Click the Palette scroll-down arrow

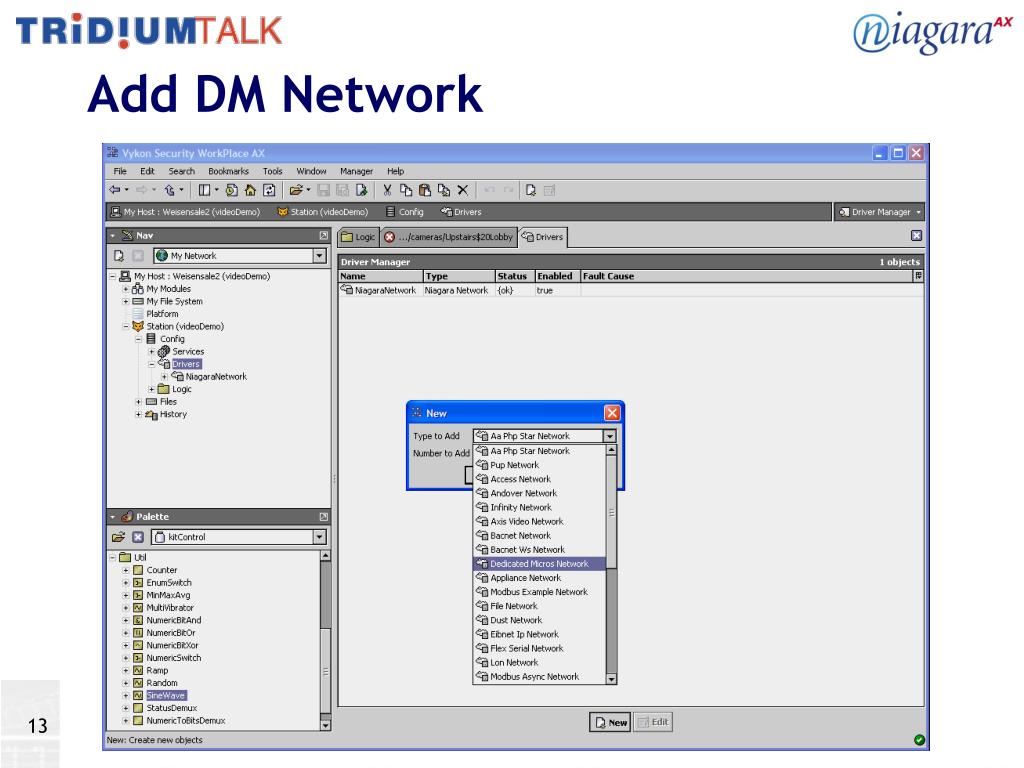[x=325, y=725]
